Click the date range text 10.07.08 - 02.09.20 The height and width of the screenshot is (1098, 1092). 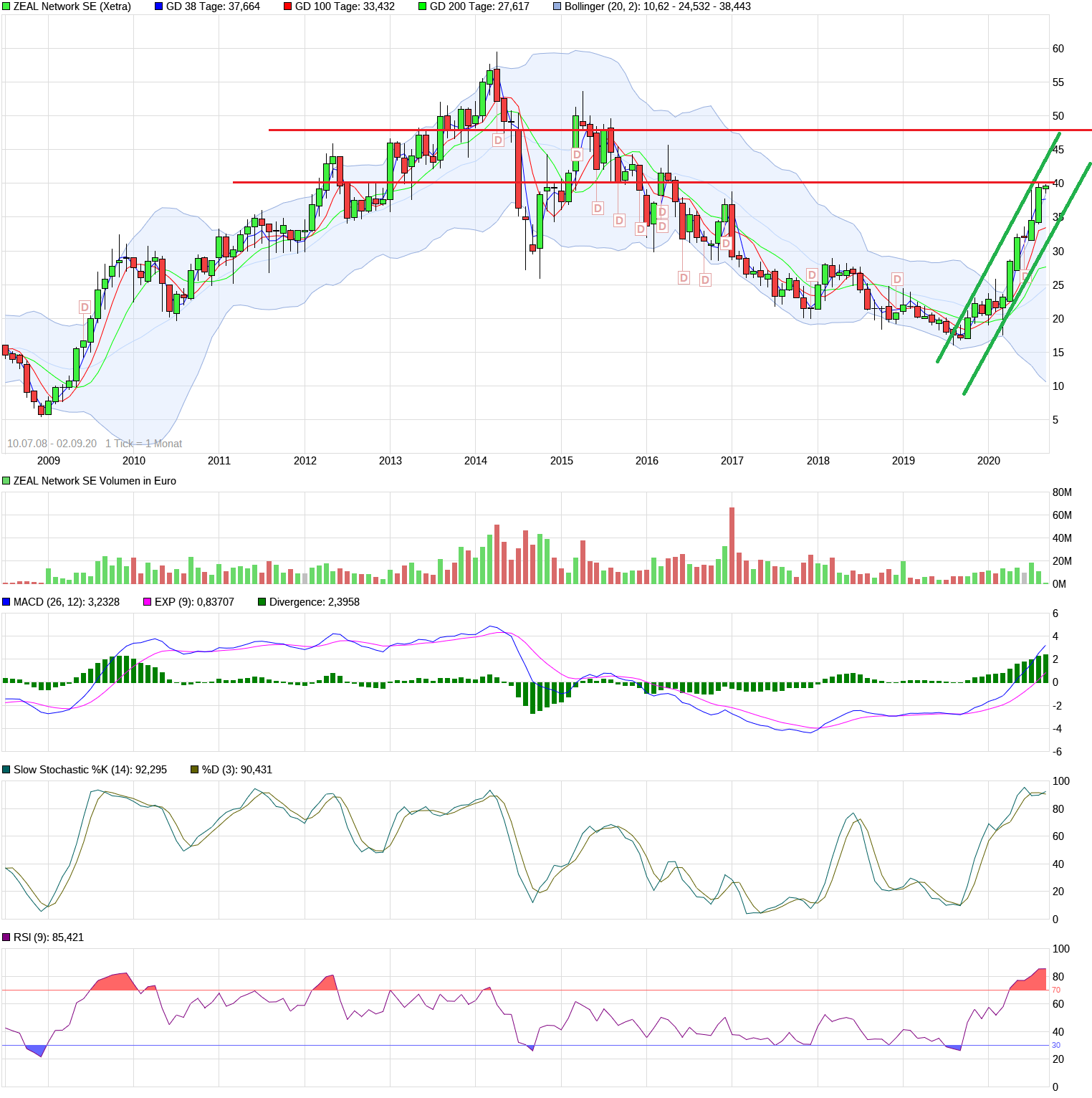point(52,444)
